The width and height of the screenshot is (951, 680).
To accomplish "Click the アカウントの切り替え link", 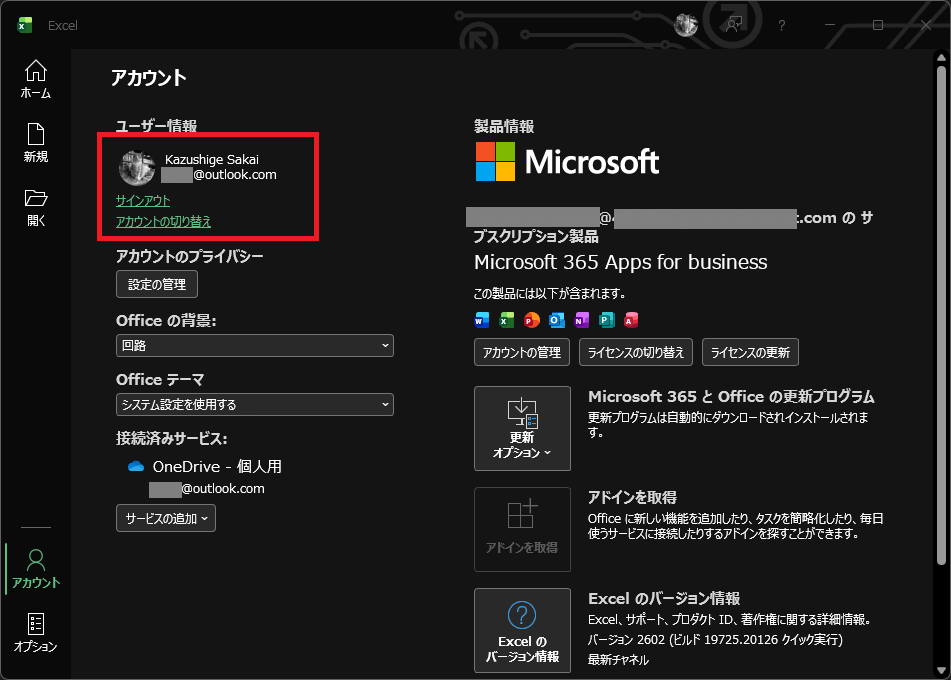I will click(163, 221).
